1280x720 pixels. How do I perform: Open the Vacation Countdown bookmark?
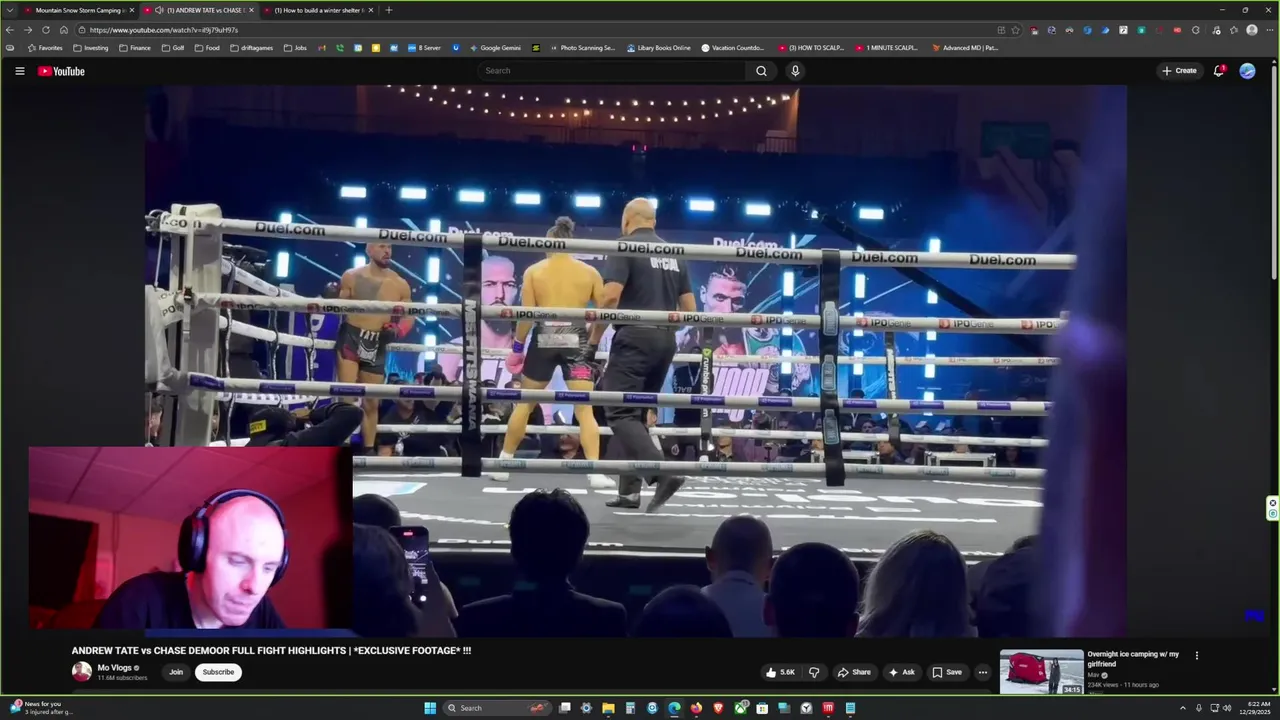733,48
